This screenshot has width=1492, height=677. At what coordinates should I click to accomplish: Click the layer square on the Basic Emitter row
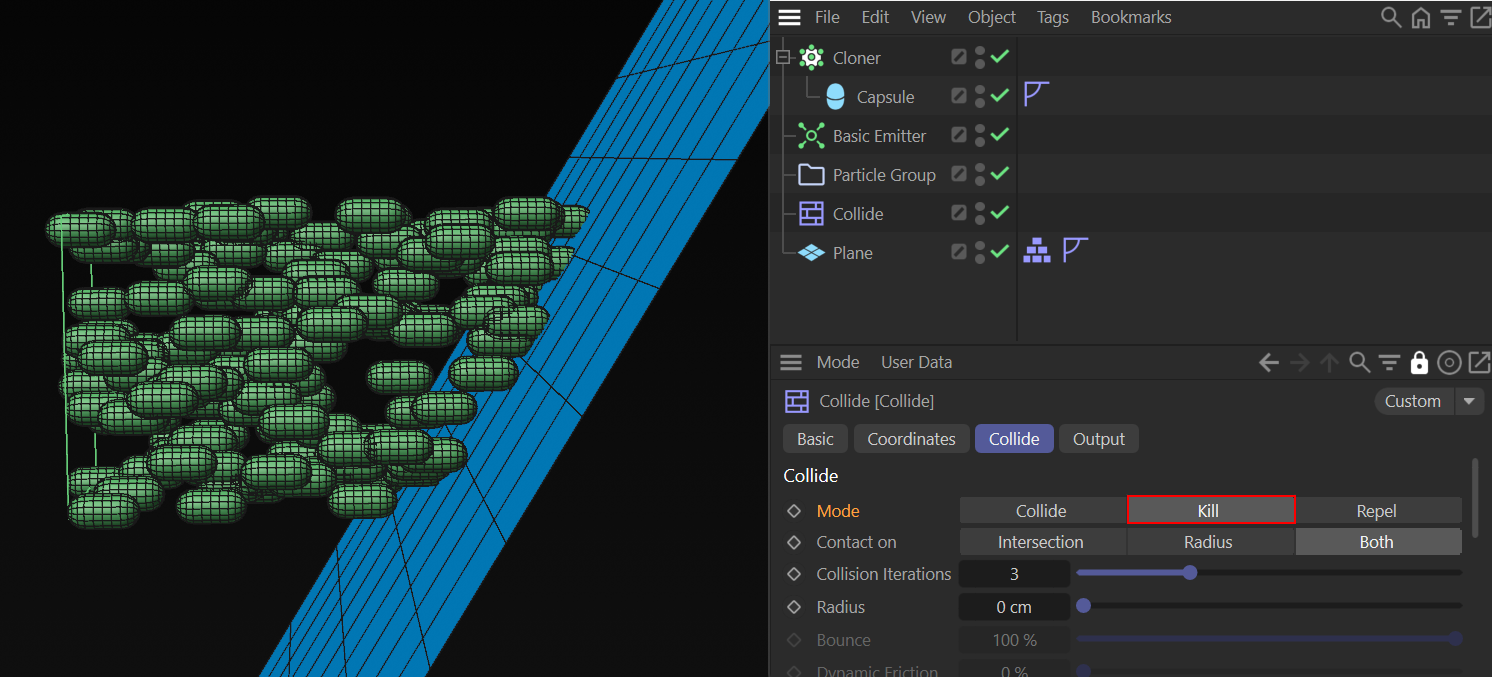[959, 135]
